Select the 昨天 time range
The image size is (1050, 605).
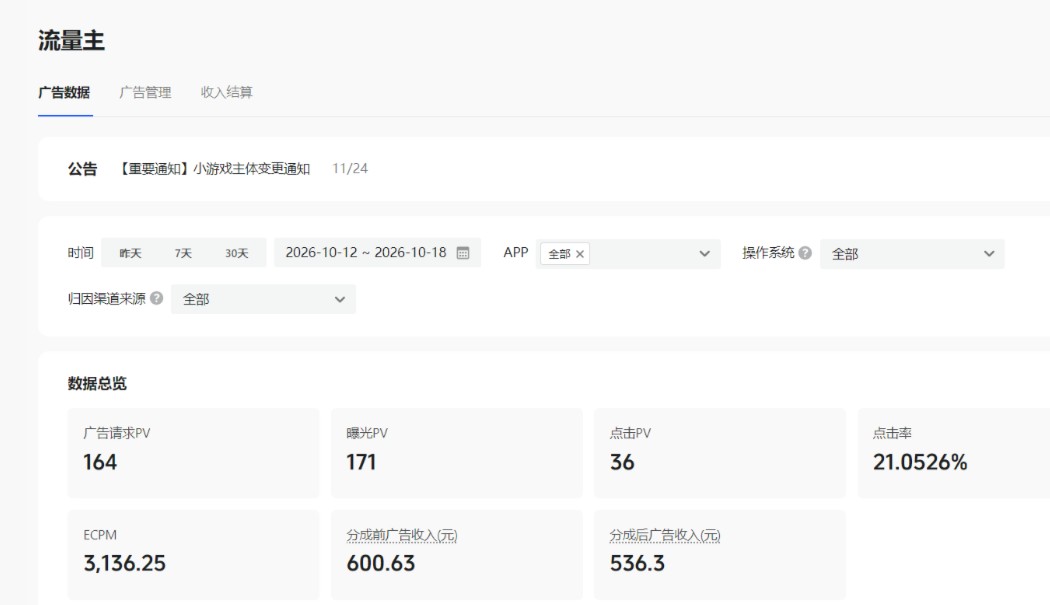pos(131,253)
